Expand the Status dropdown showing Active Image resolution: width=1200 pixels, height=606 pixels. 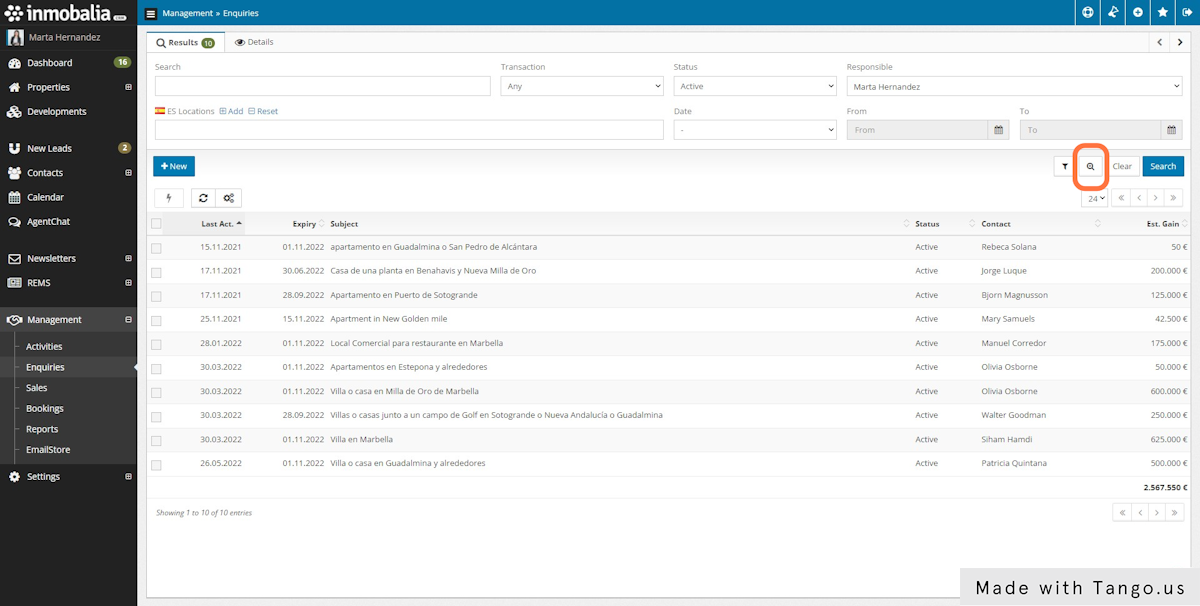(x=754, y=87)
